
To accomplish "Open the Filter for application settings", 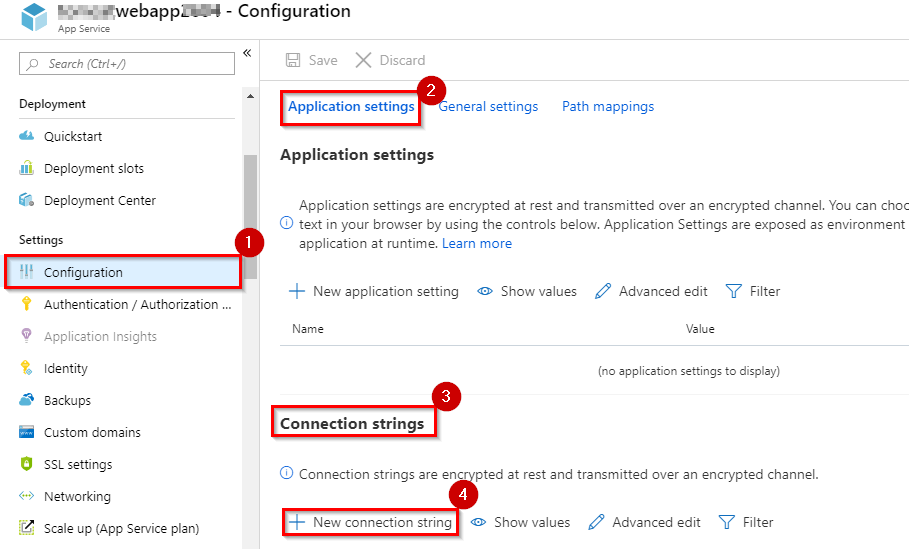I will tap(753, 291).
